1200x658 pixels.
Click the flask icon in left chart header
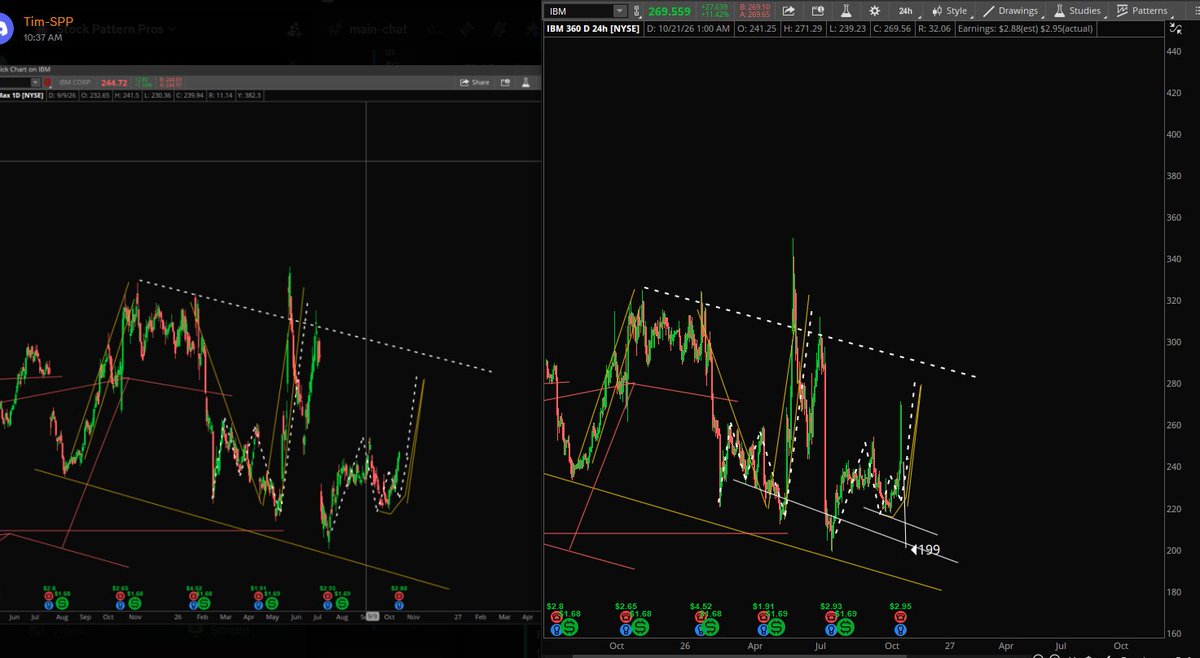coord(526,83)
